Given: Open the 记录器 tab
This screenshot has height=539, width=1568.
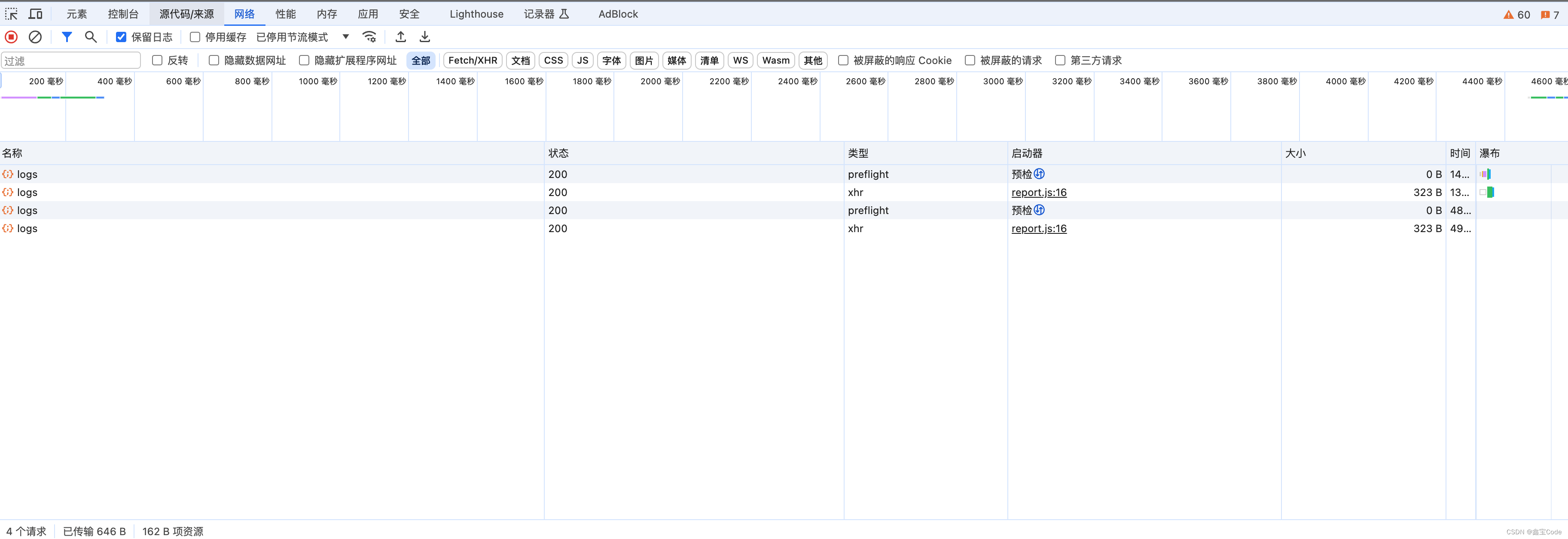Looking at the screenshot, I should [546, 14].
